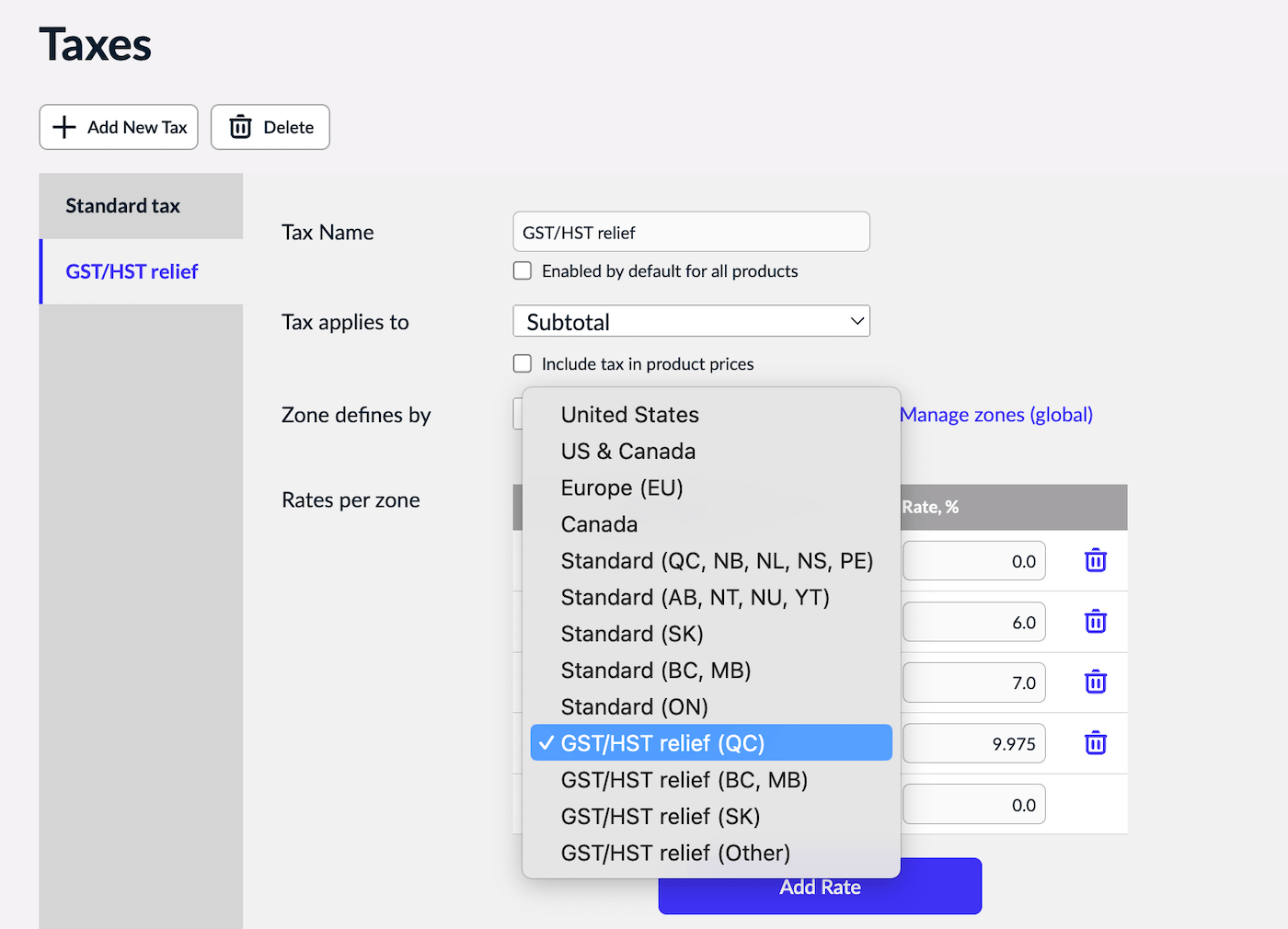Enable 'Enabled by default for all products'
The height and width of the screenshot is (929, 1288).
point(523,271)
